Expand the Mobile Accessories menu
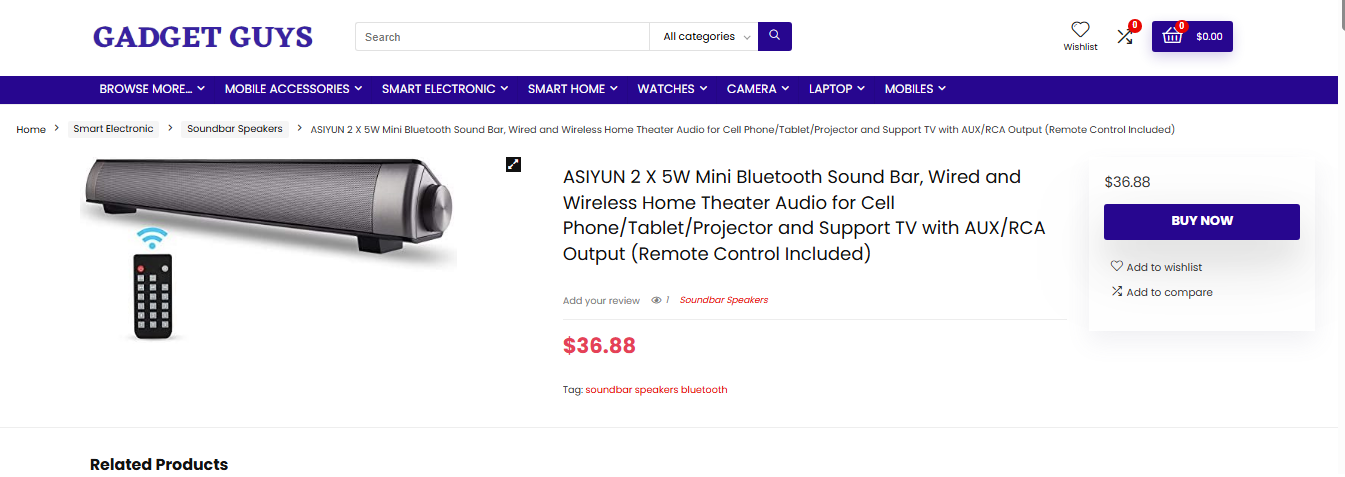 [293, 89]
